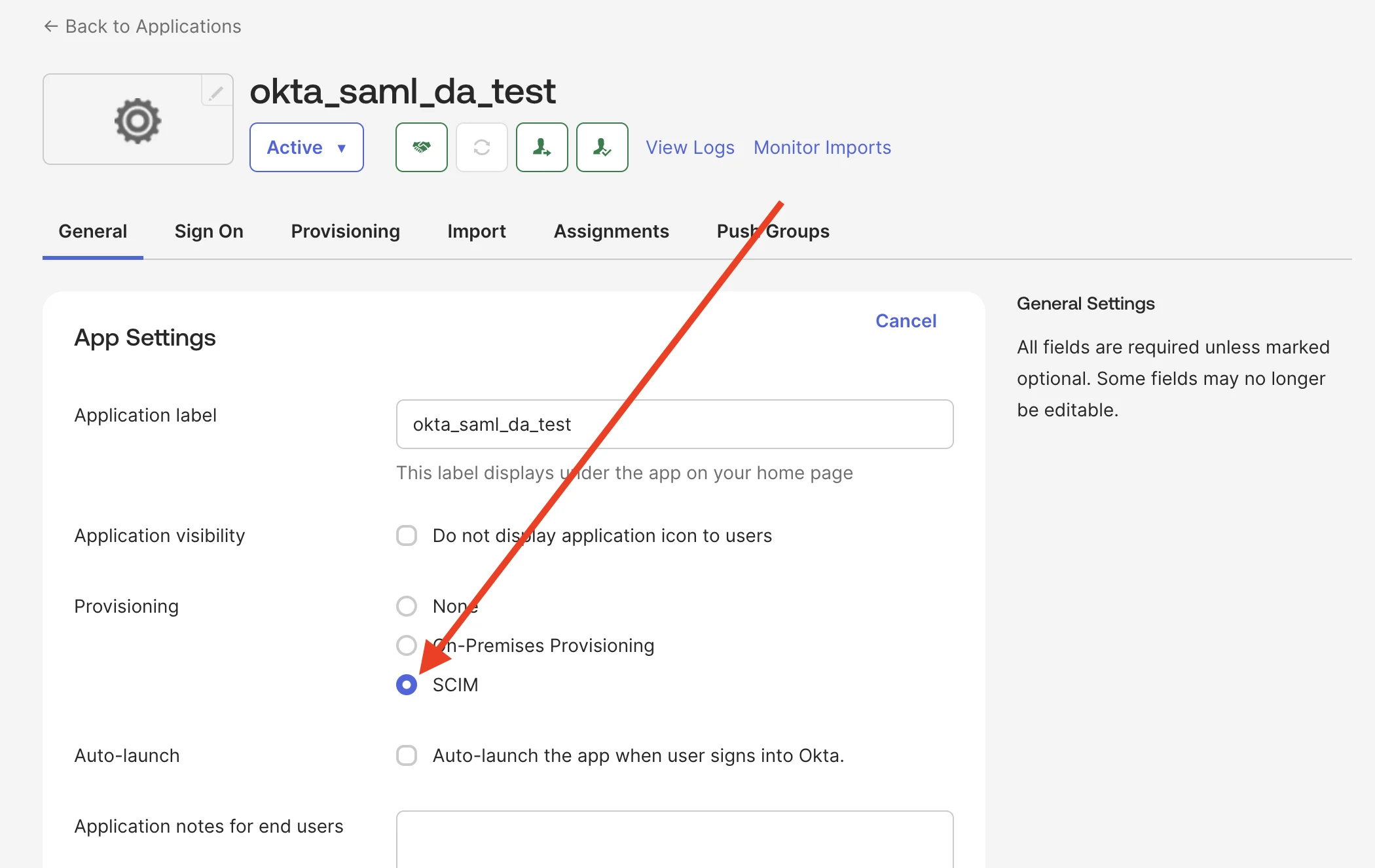Select On-Premises Provisioning radio button

click(x=407, y=645)
